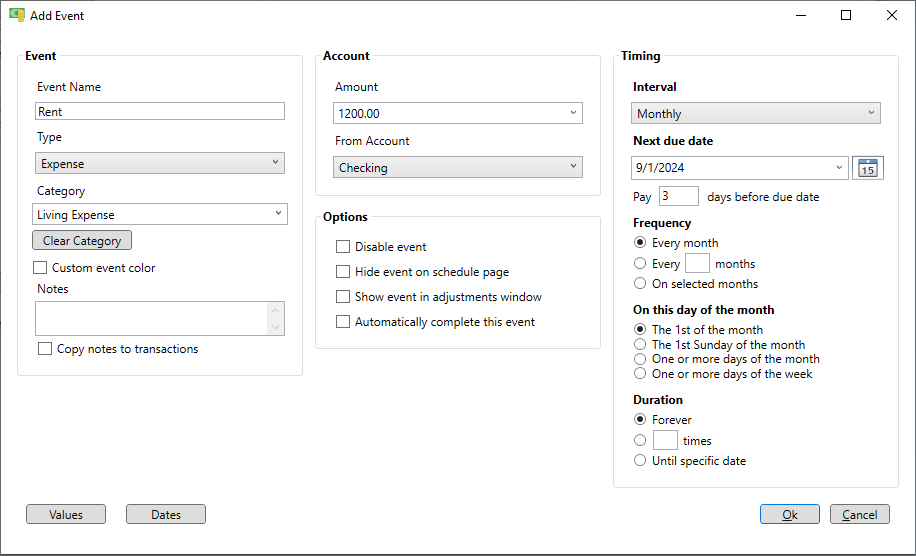Click the Clear Category button
The width and height of the screenshot is (916, 556).
pos(82,241)
